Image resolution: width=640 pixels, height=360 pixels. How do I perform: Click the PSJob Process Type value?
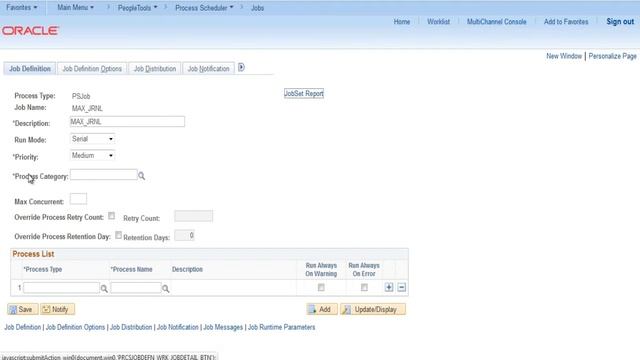81,96
